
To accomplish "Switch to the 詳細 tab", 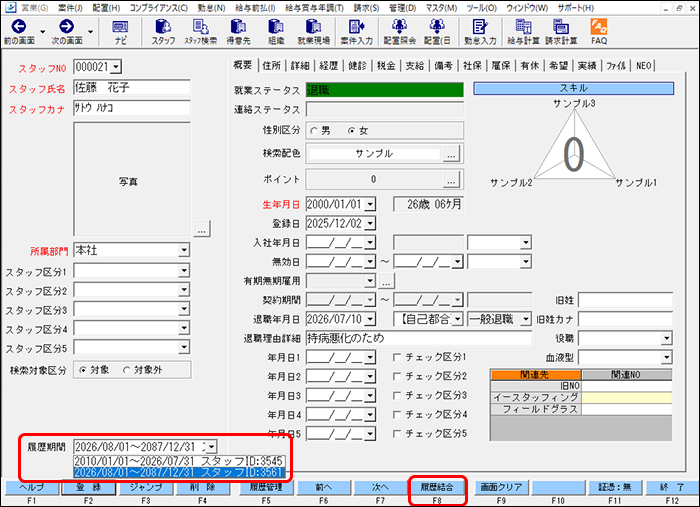I will tap(300, 66).
